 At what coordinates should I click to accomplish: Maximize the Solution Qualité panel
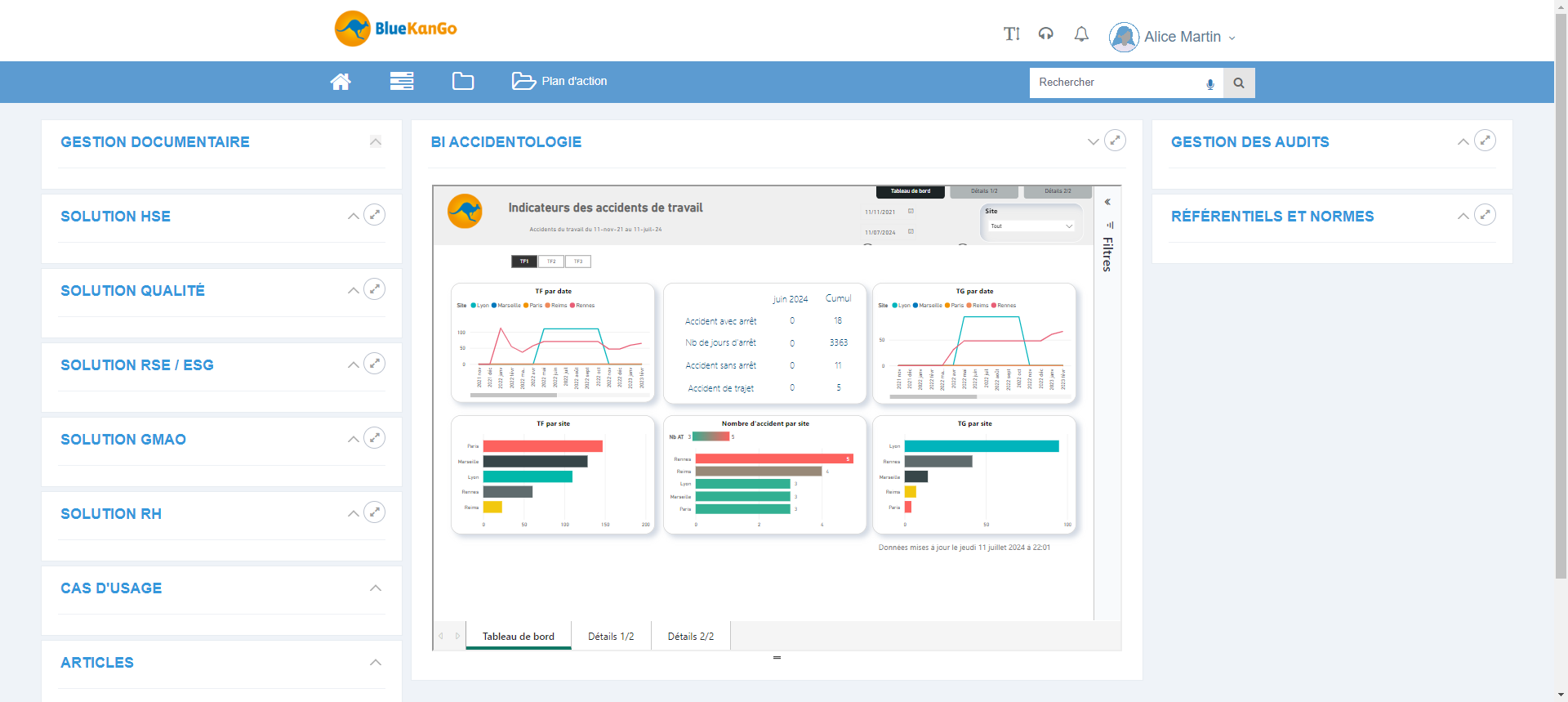374,289
